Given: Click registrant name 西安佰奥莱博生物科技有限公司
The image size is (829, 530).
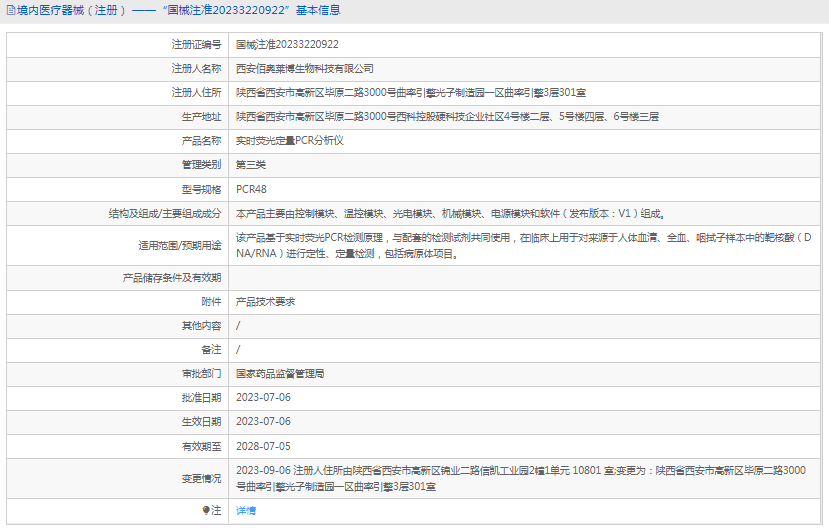Looking at the screenshot, I should [305, 69].
